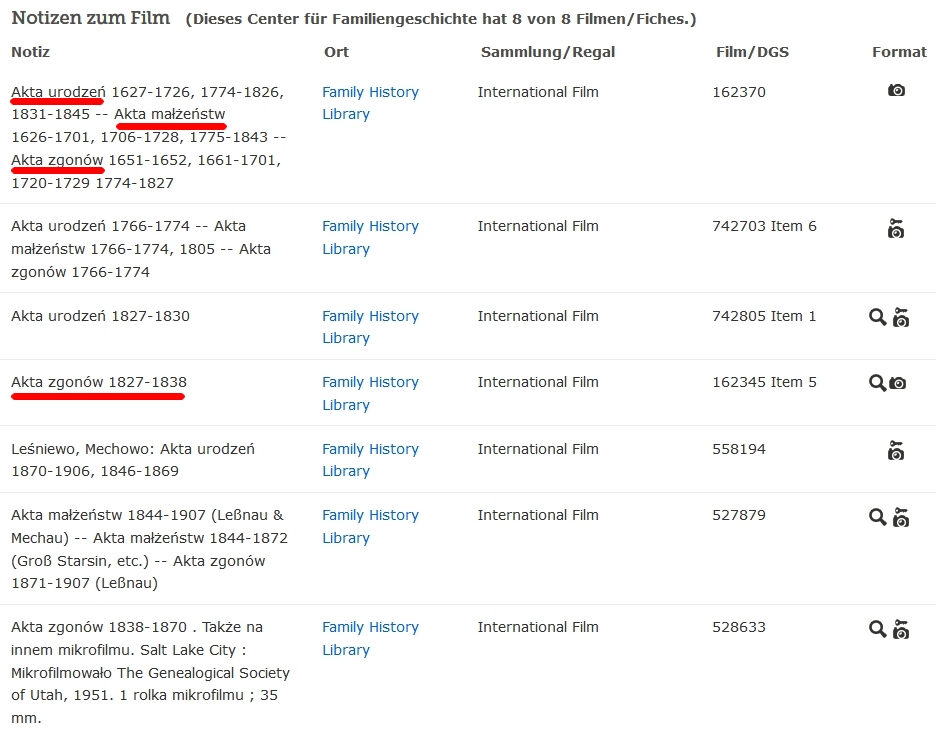Open camera icon for film 162370
The height and width of the screenshot is (732, 940).
point(896,91)
